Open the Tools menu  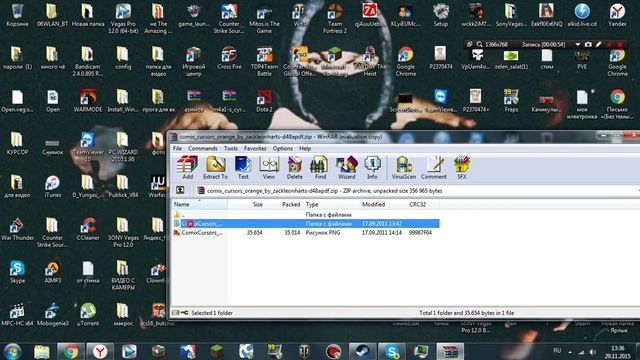(231, 149)
